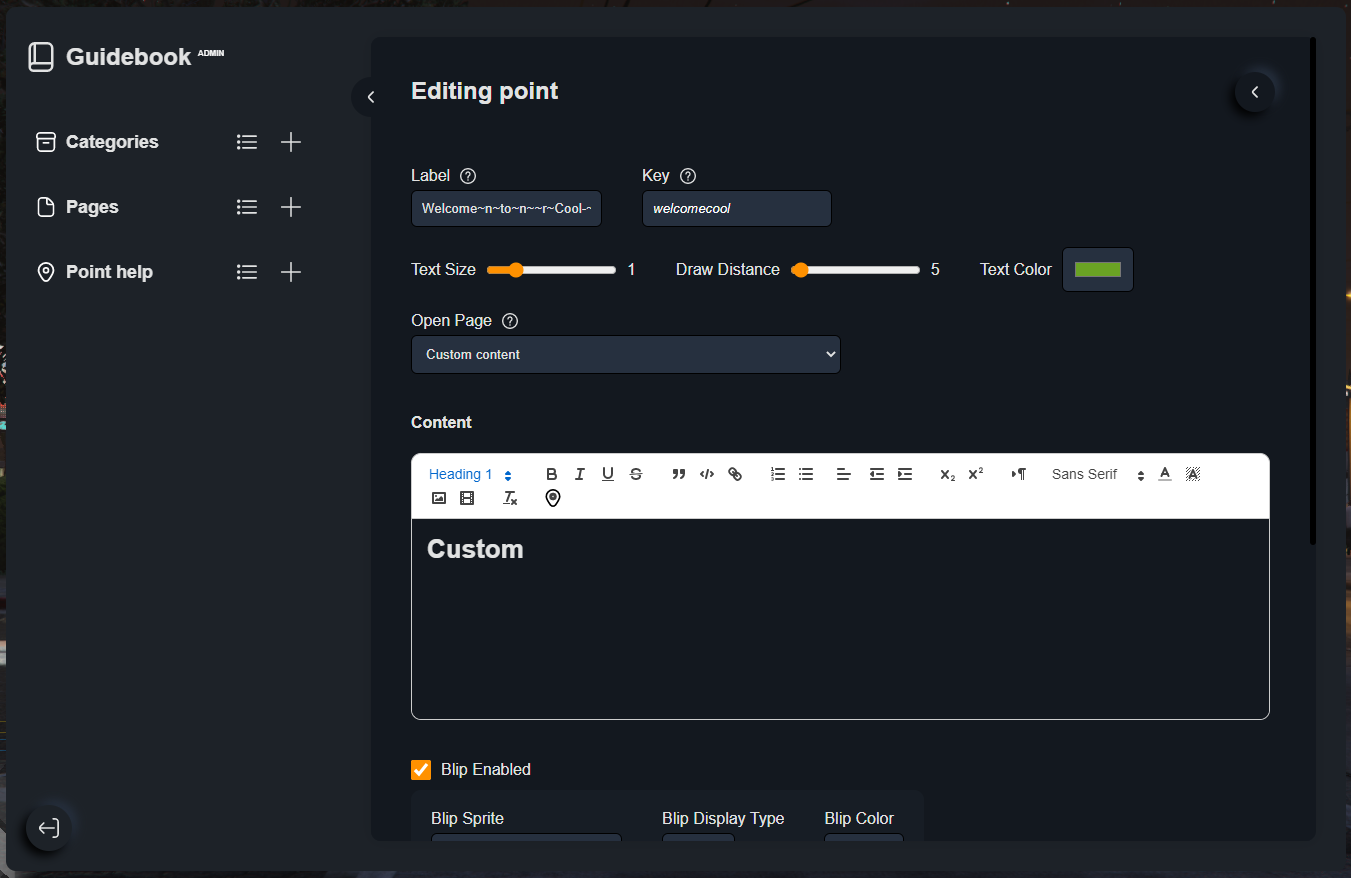
Task: Uncheck the Blip Enabled checkbox
Action: pos(420,769)
